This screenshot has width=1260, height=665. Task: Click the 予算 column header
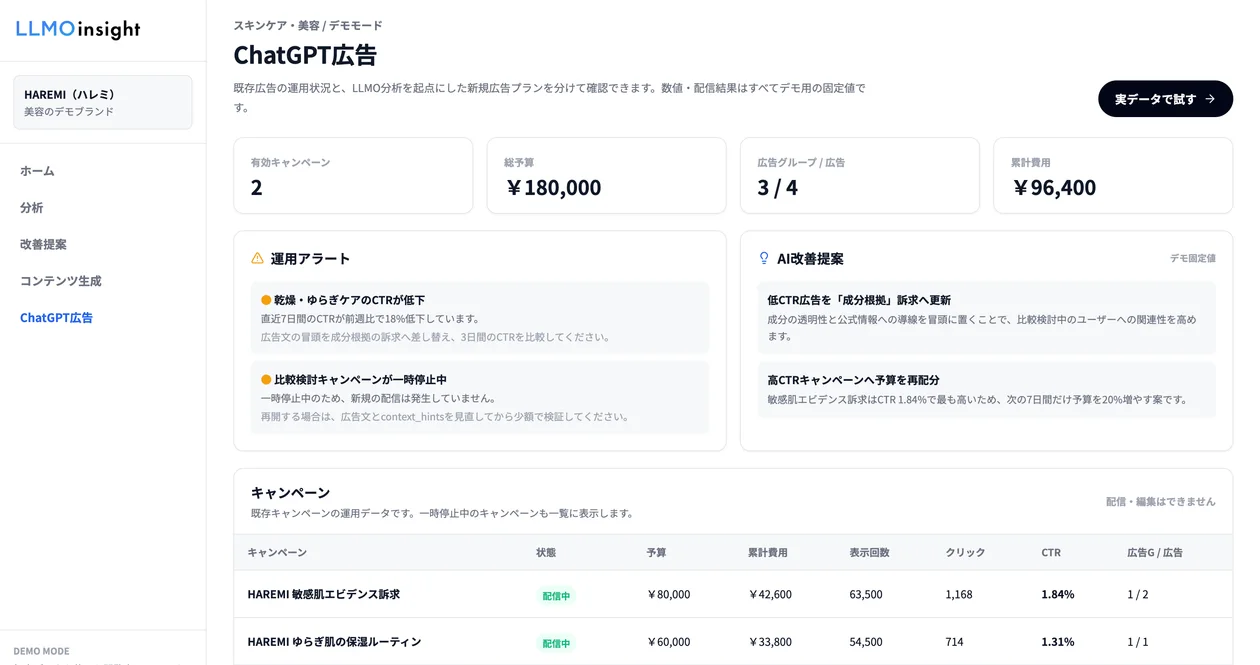tap(656, 553)
